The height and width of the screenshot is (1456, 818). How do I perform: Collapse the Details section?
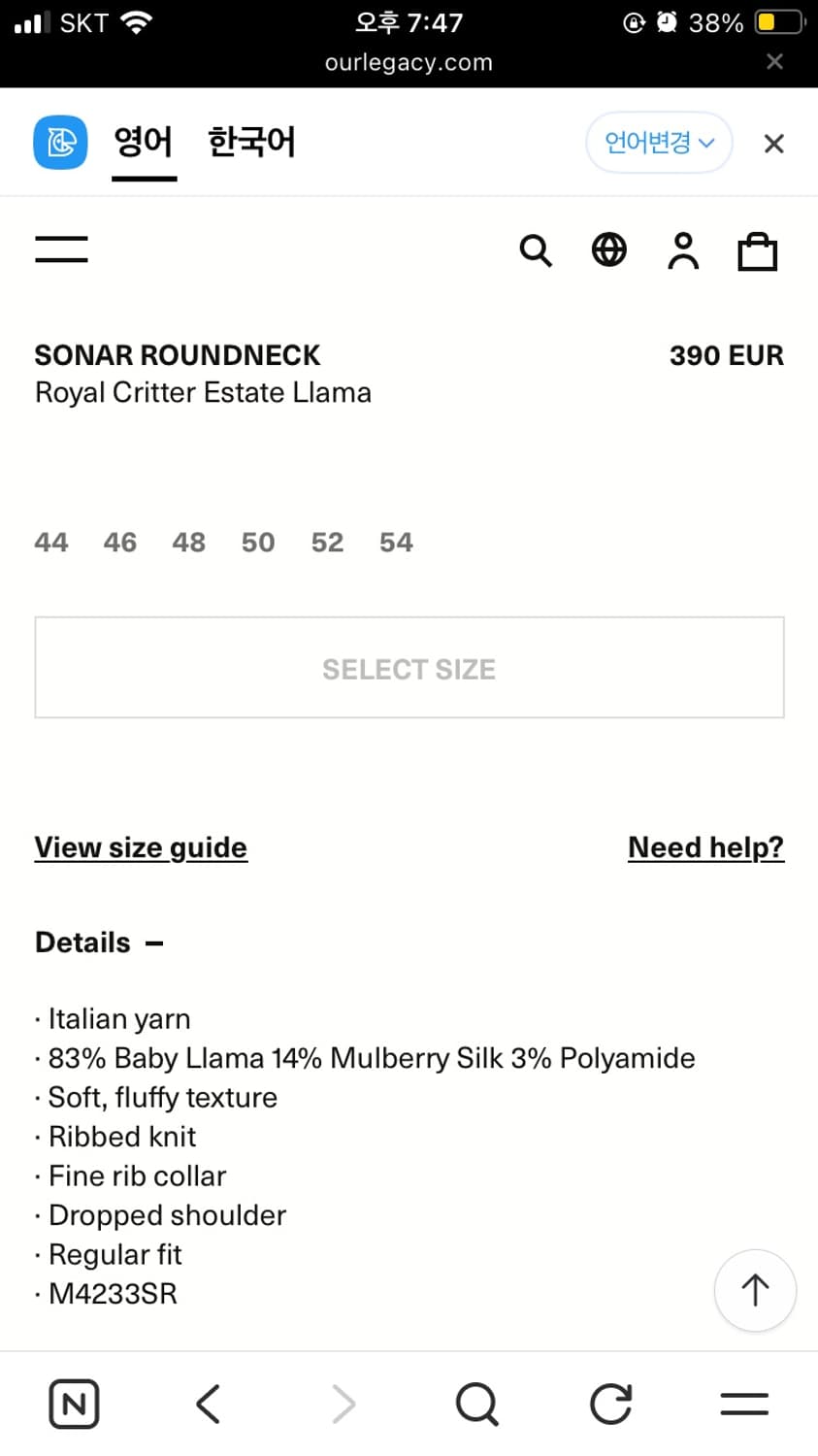point(154,943)
